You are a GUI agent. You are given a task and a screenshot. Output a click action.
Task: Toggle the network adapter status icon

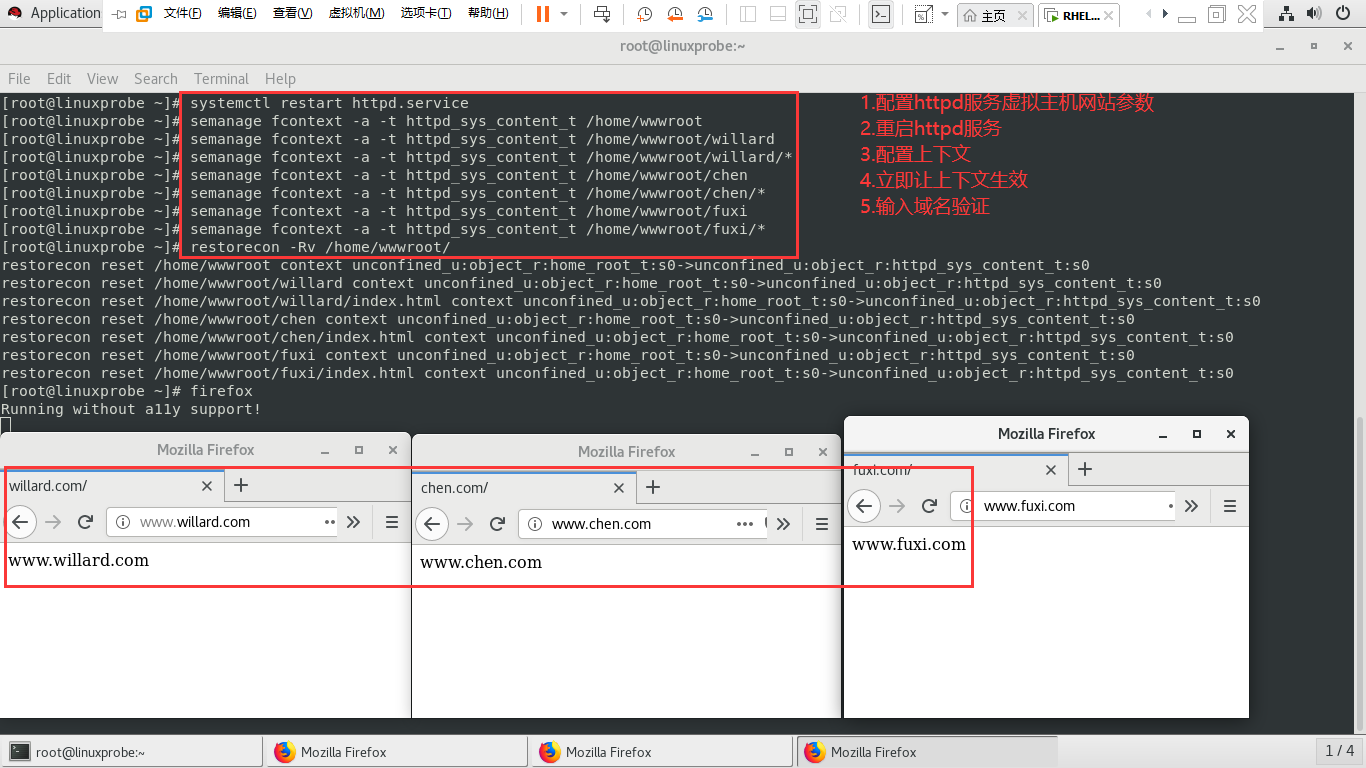click(x=1286, y=13)
